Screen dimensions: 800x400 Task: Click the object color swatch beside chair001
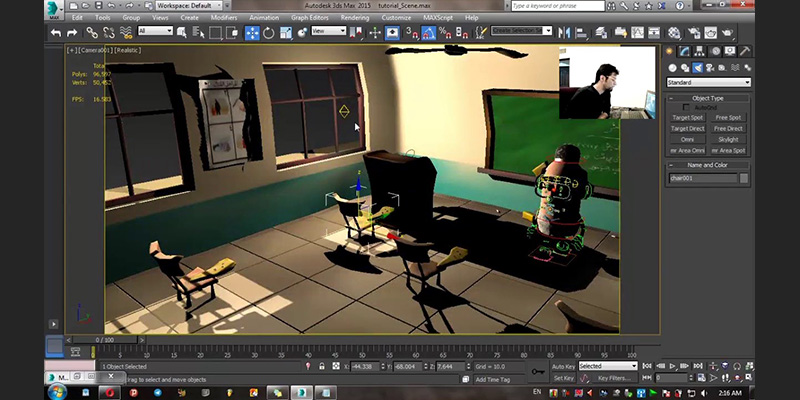(x=744, y=178)
